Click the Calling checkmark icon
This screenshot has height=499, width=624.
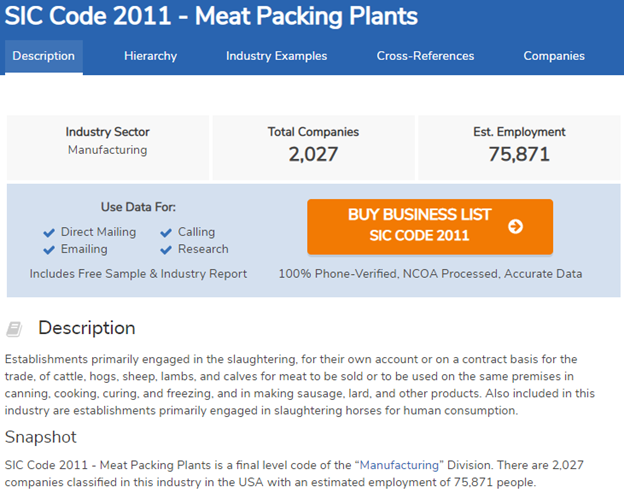tap(166, 233)
